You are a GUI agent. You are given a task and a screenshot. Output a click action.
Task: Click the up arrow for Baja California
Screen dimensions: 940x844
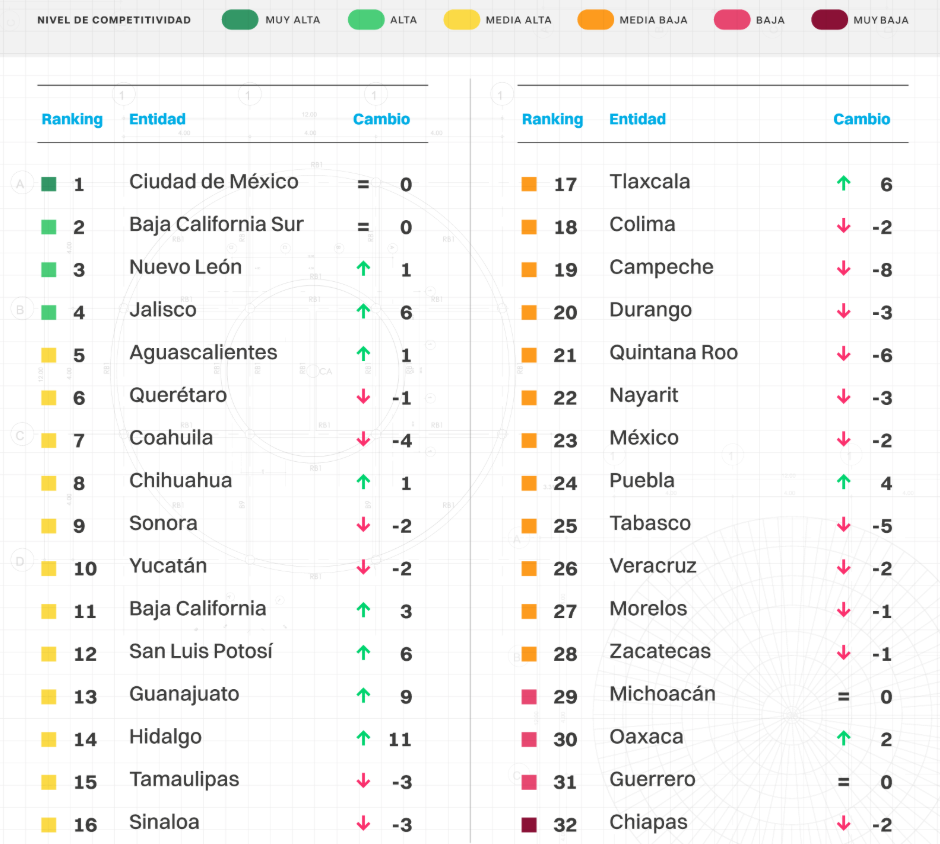(363, 610)
